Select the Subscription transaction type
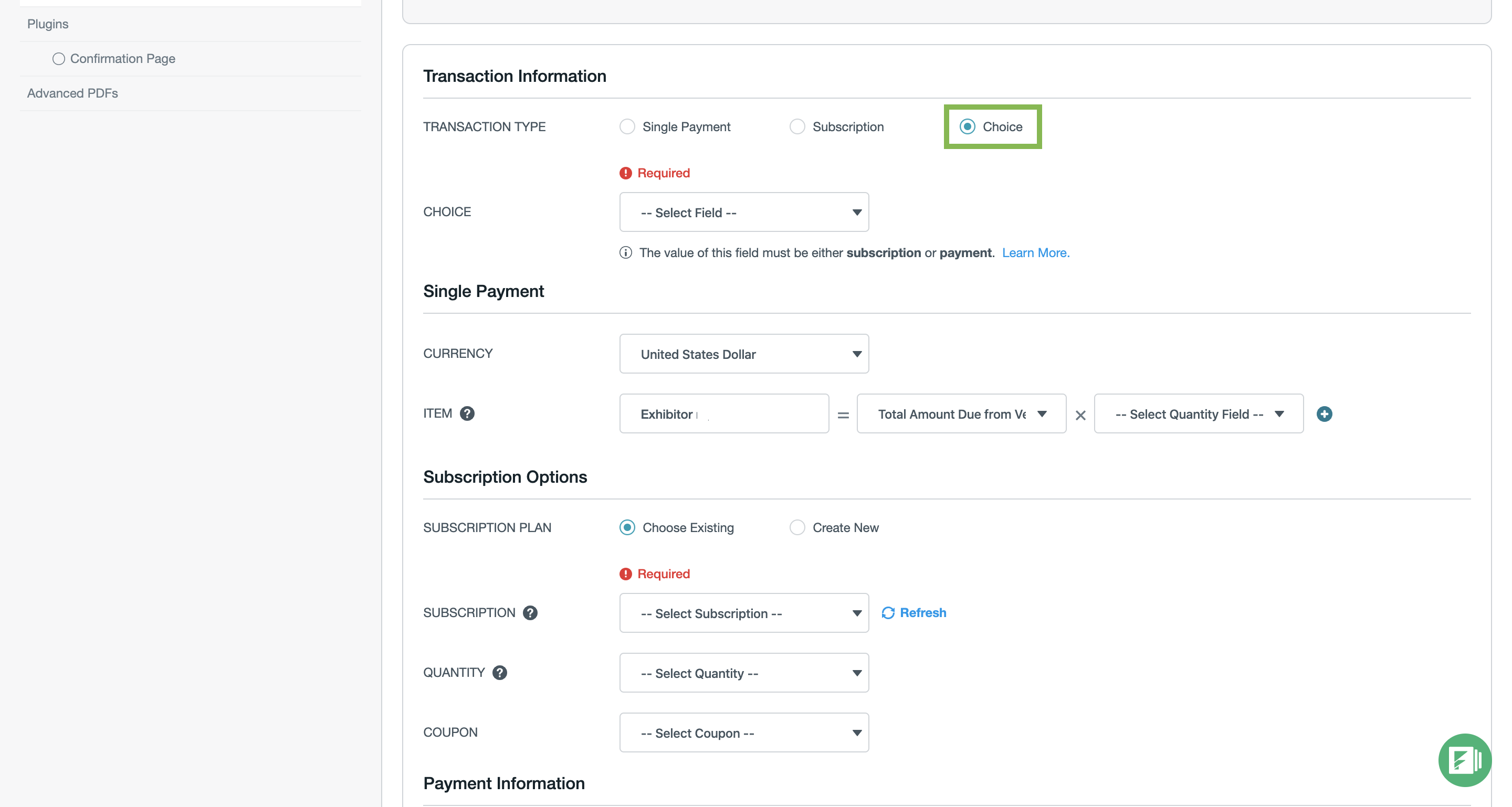Viewport: 1512px width, 807px height. (797, 126)
